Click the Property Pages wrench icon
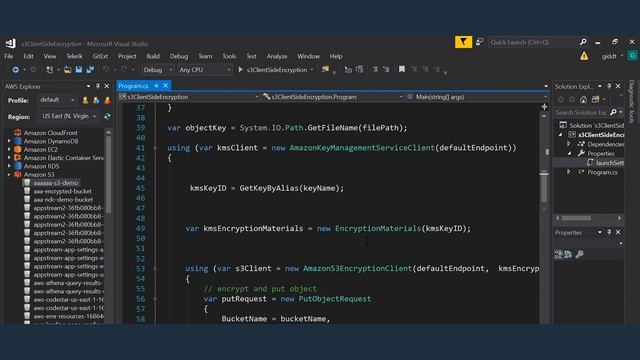 (580, 255)
